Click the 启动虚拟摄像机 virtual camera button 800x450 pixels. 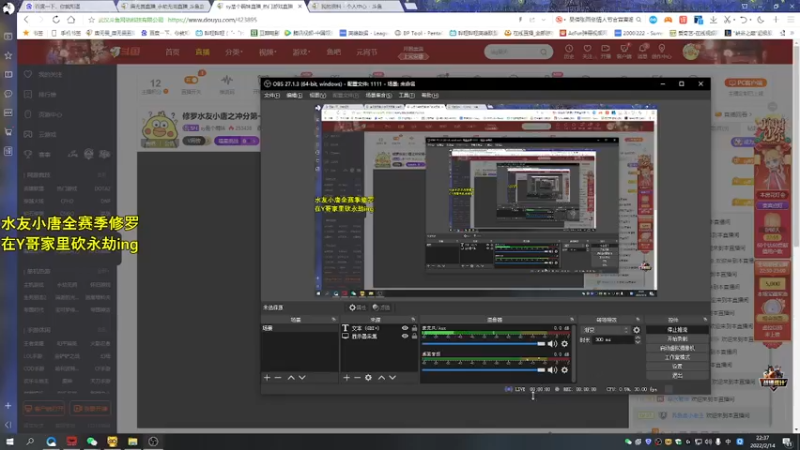tap(677, 348)
